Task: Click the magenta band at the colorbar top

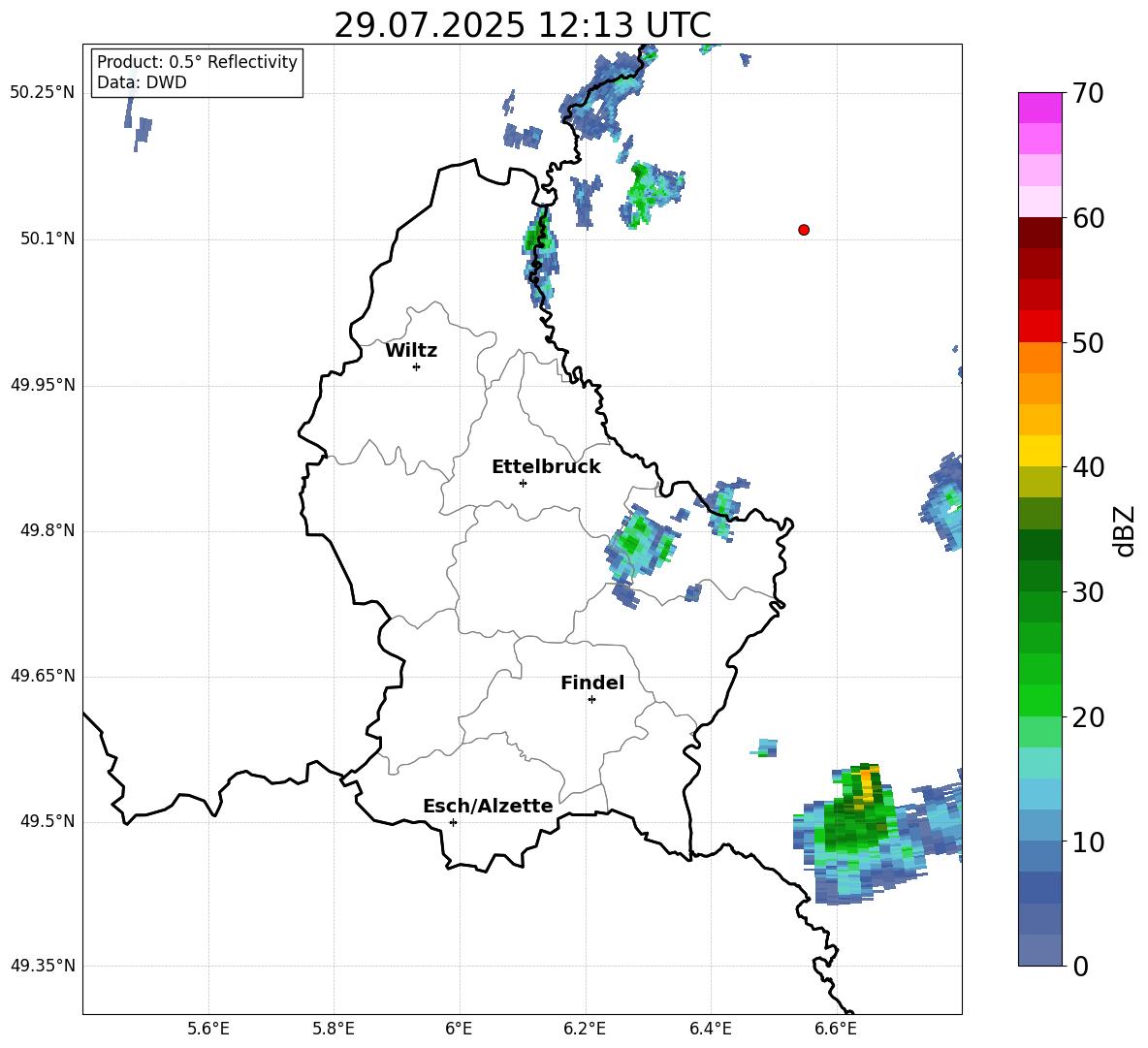Action: click(1039, 108)
